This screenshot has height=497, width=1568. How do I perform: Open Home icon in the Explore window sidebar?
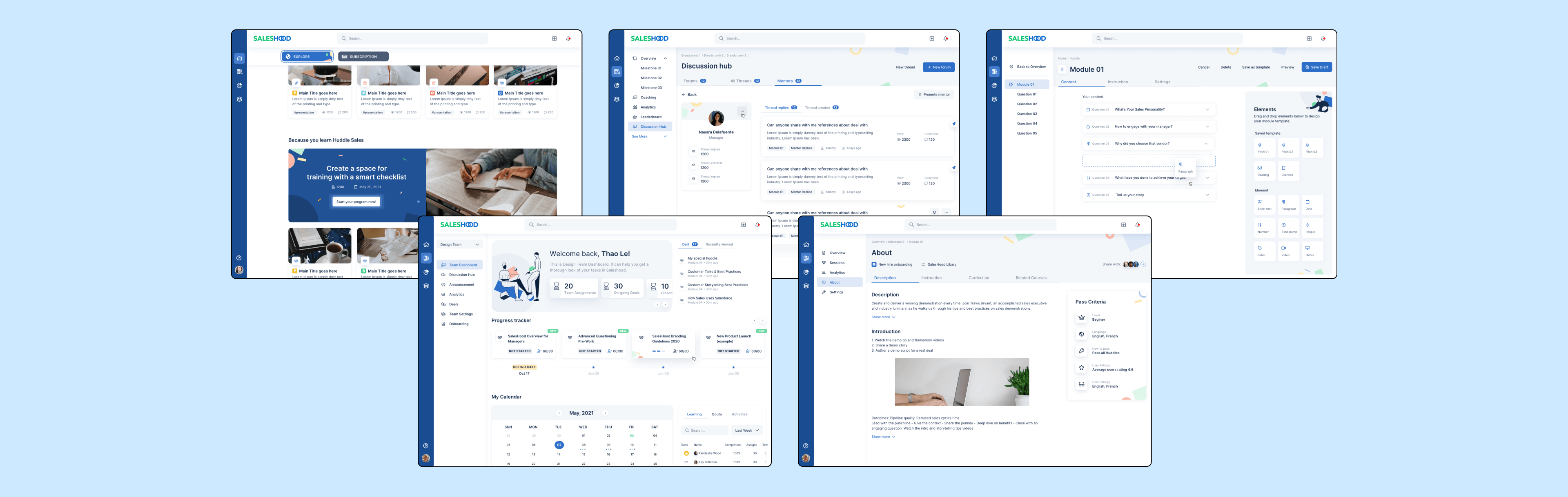[x=239, y=58]
